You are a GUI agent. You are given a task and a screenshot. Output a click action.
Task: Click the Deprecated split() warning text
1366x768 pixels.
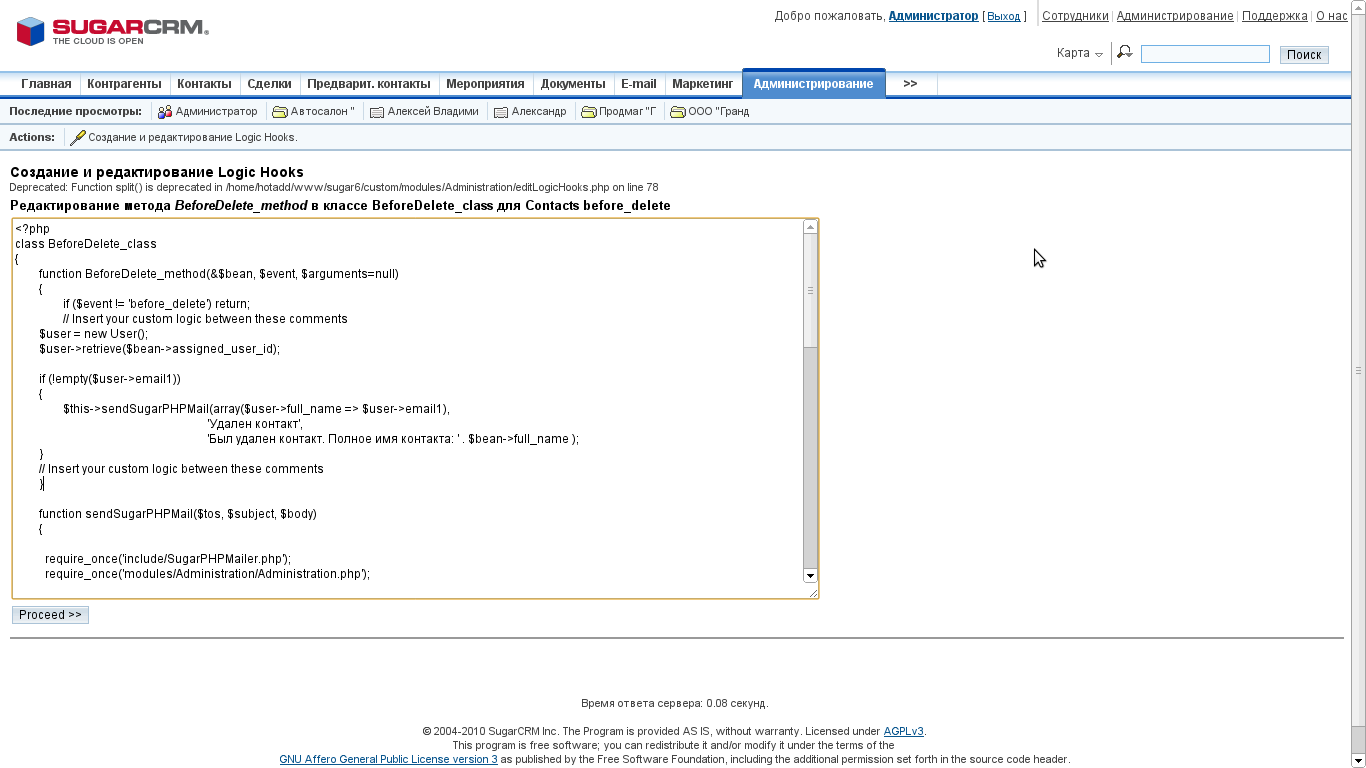click(334, 188)
